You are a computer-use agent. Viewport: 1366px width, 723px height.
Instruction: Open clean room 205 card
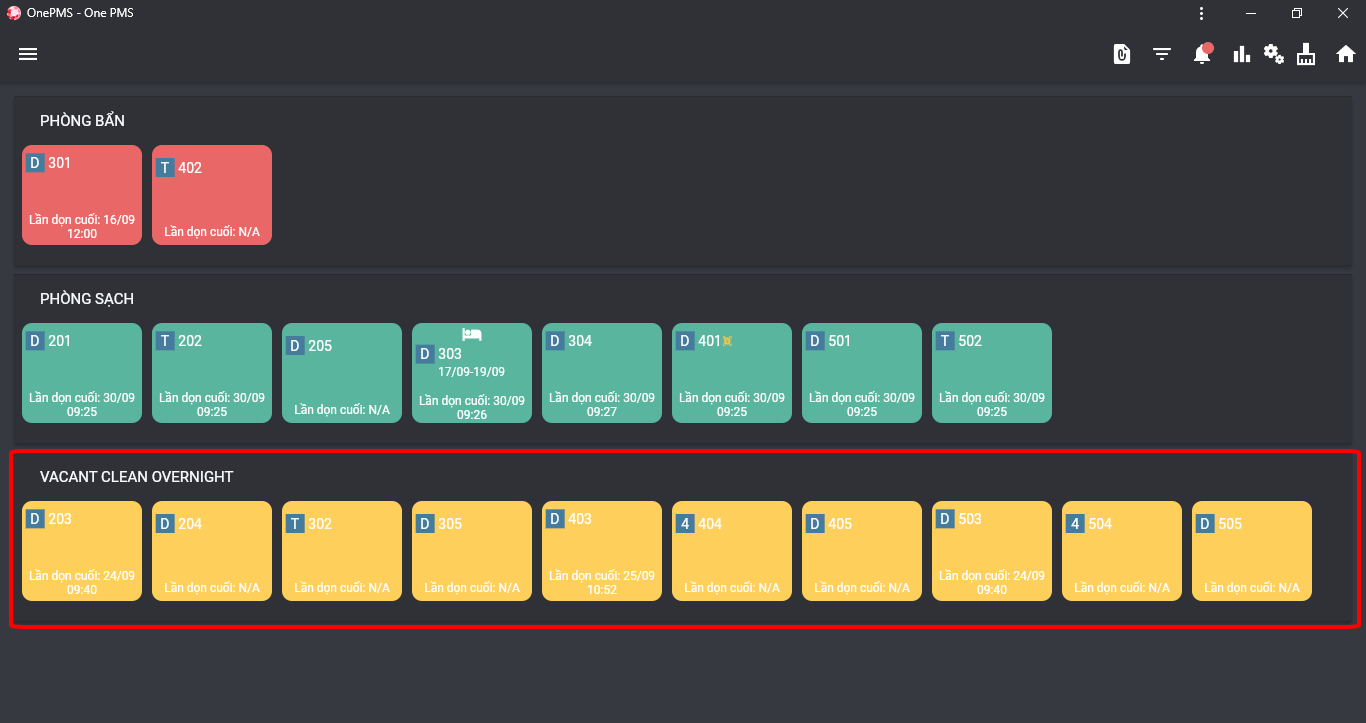click(x=342, y=373)
